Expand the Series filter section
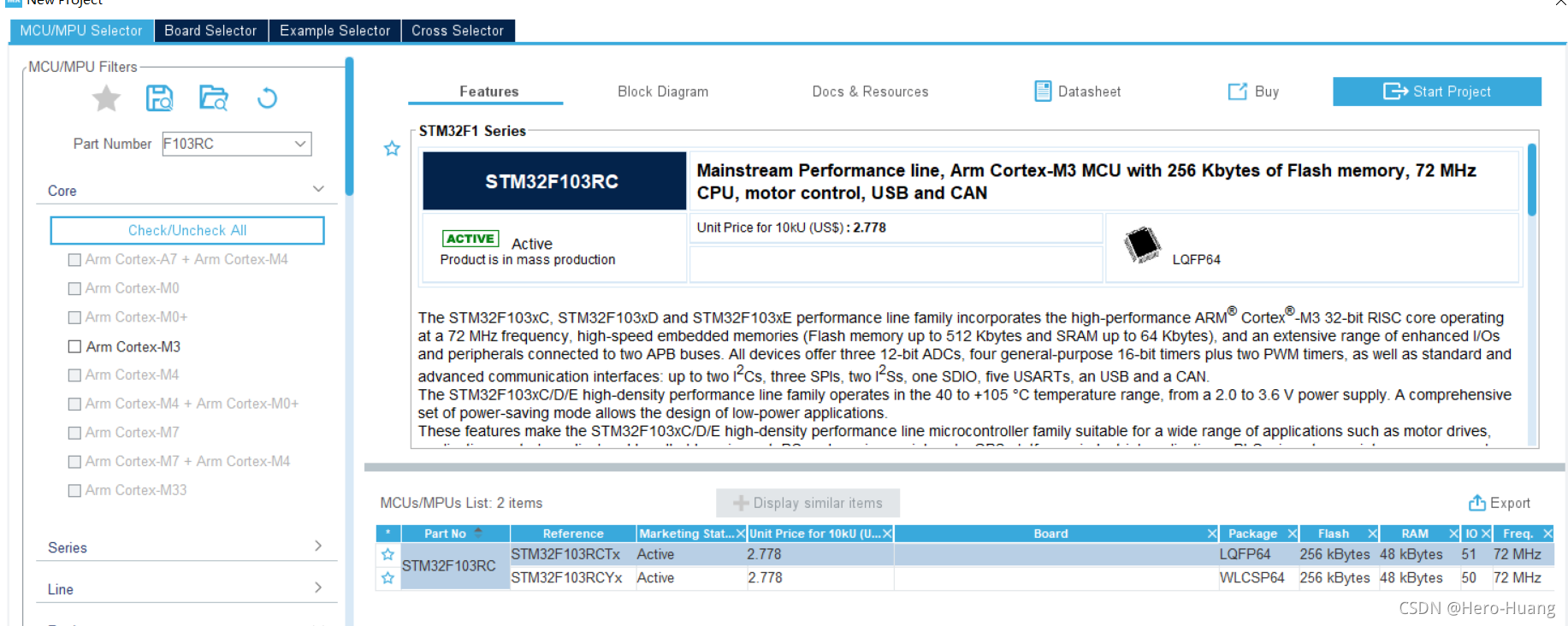 (x=318, y=546)
